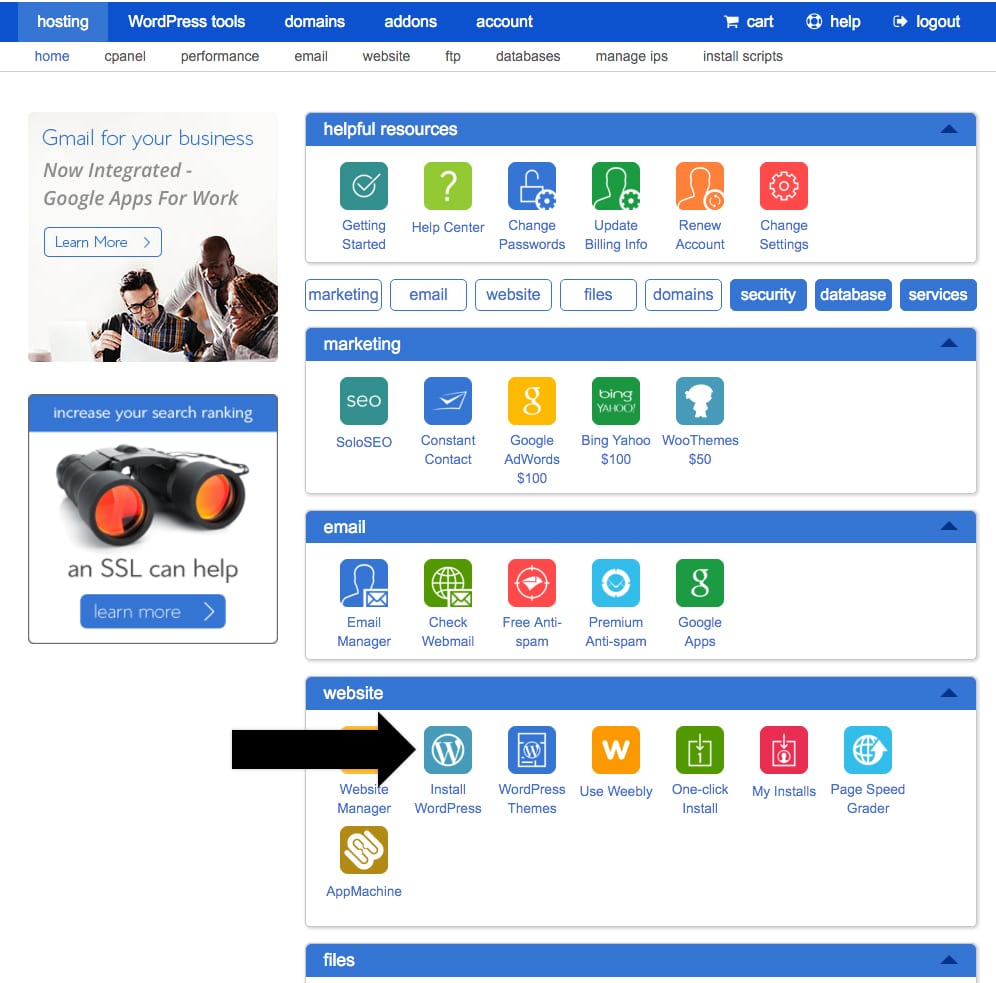
Task: Open the account top menu
Action: coord(504,22)
